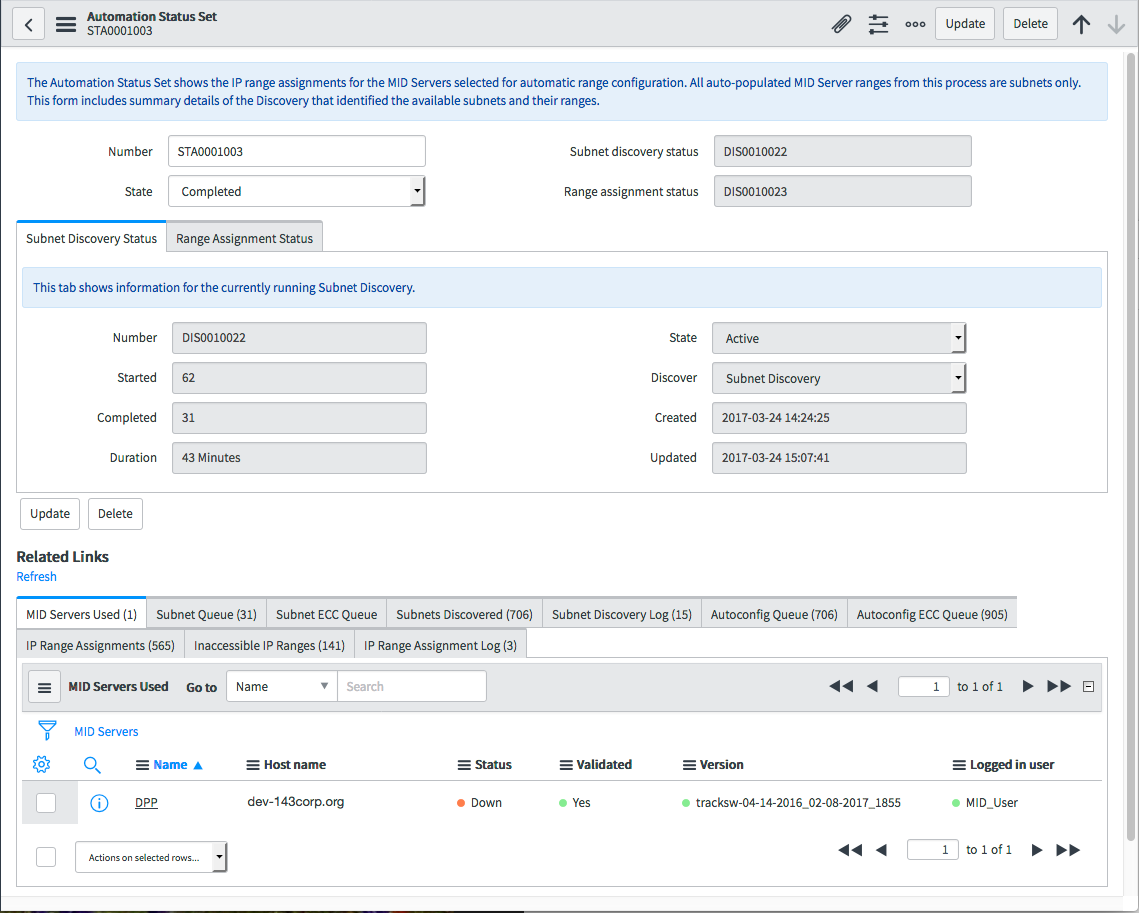Click the Refresh related link

(x=36, y=576)
